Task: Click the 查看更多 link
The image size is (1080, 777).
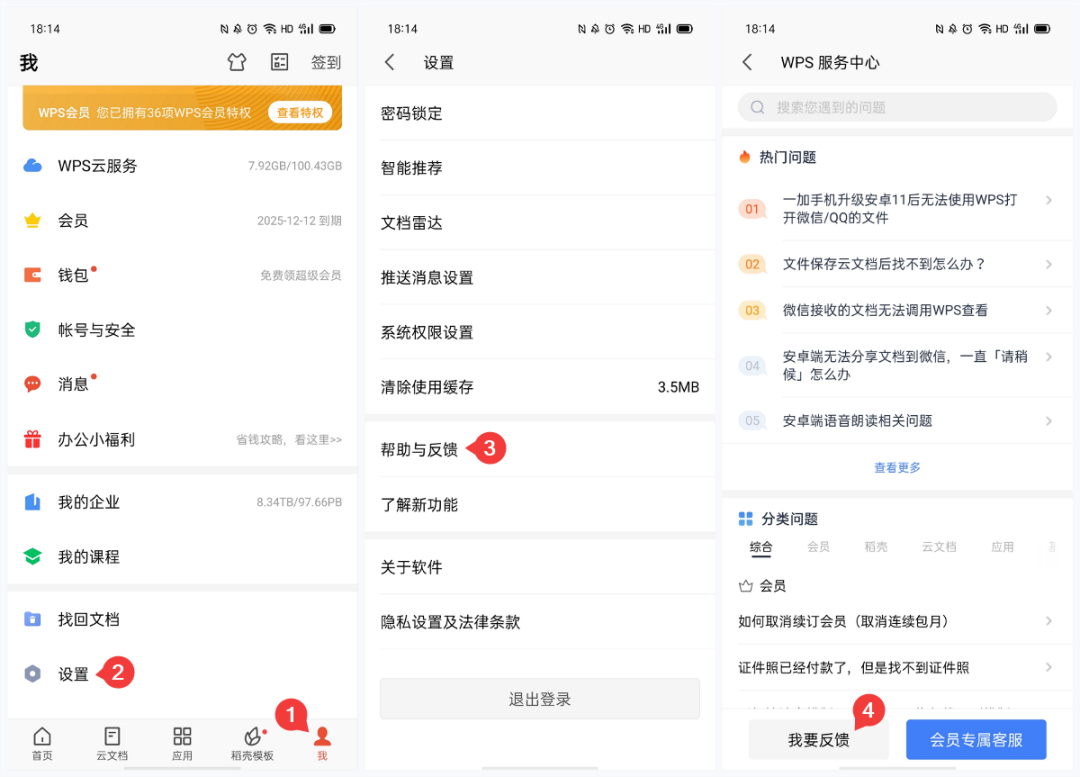Action: point(897,468)
